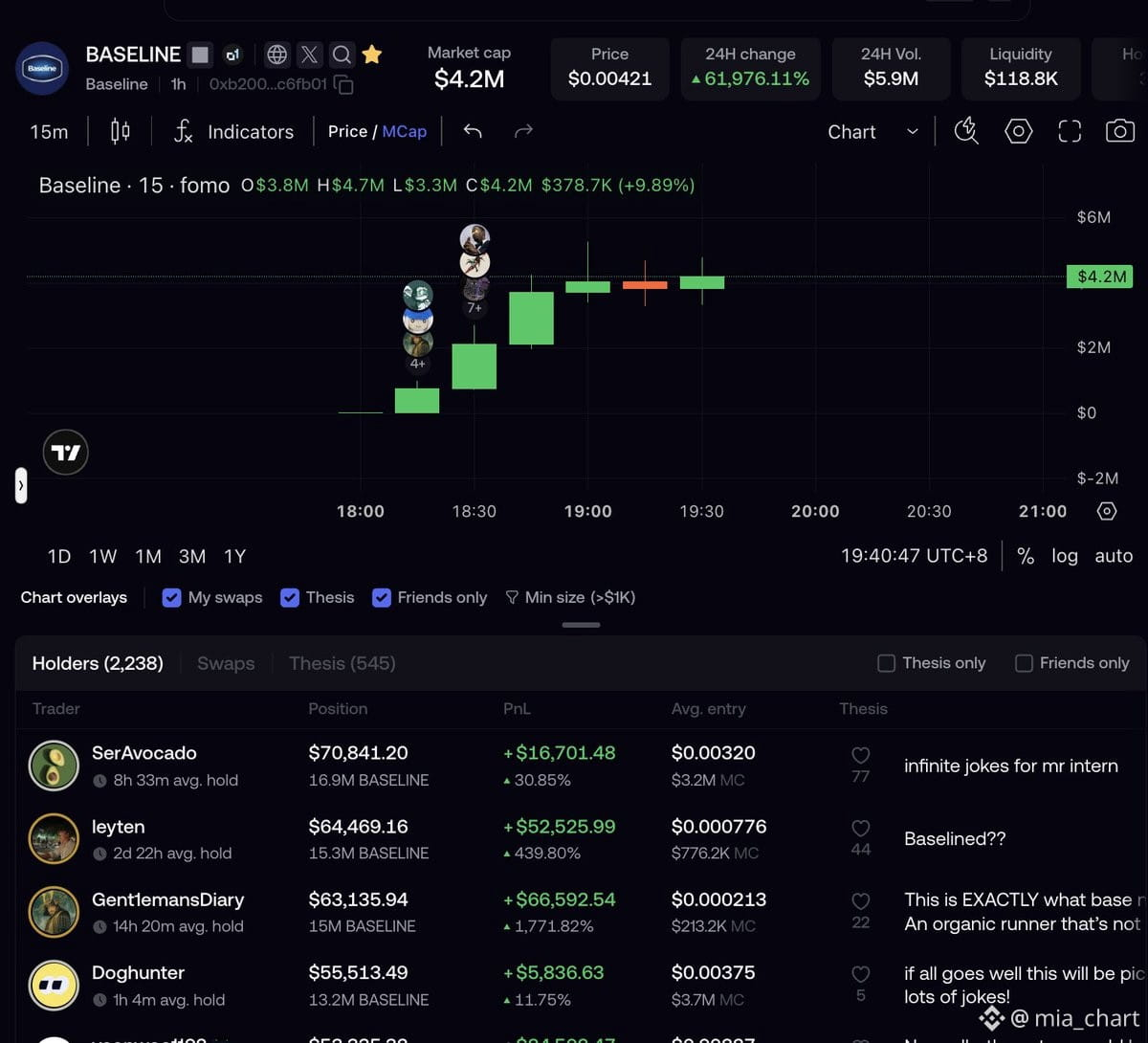1148x1043 pixels.
Task: Click the "infinite jokes for mr intern" thesis
Action: click(1011, 766)
